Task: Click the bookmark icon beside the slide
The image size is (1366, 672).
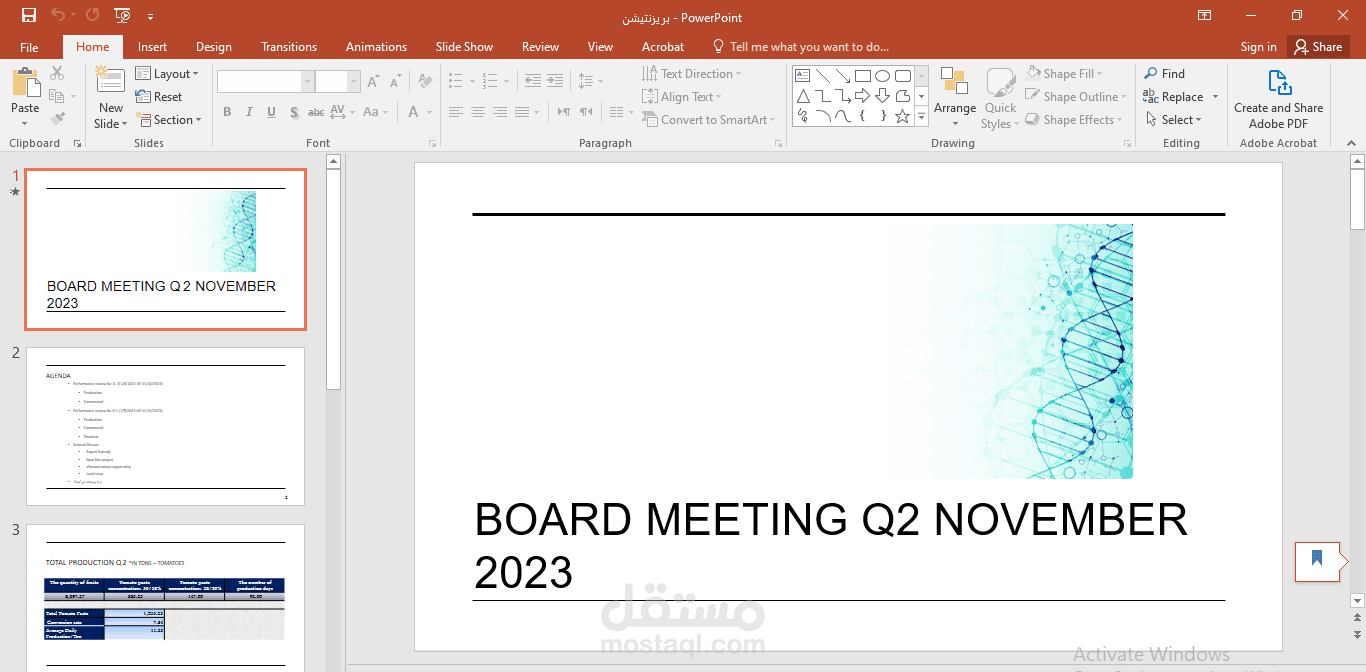Action: coord(1317,560)
